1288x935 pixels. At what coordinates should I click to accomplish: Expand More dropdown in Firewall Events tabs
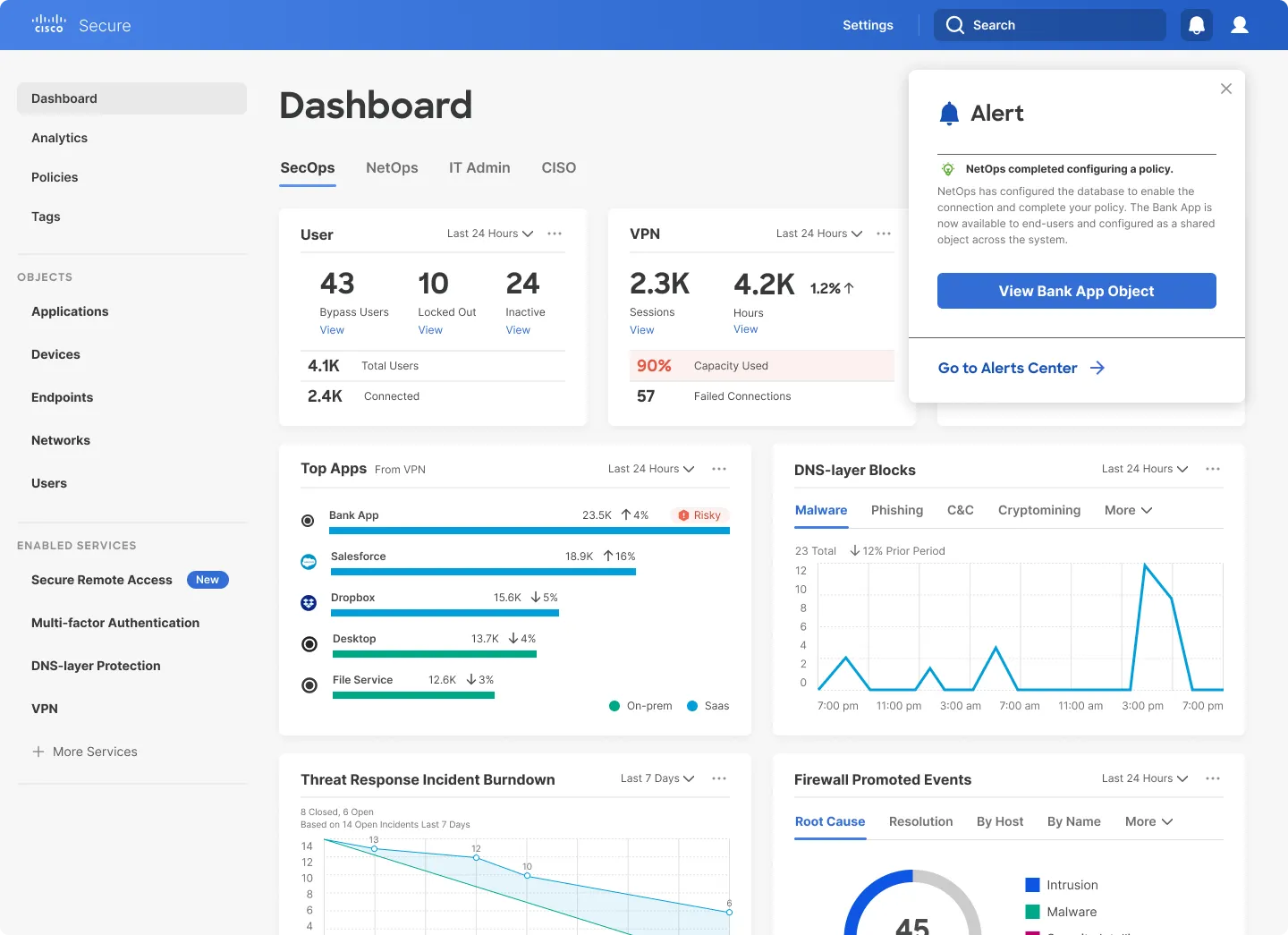pos(1149,821)
